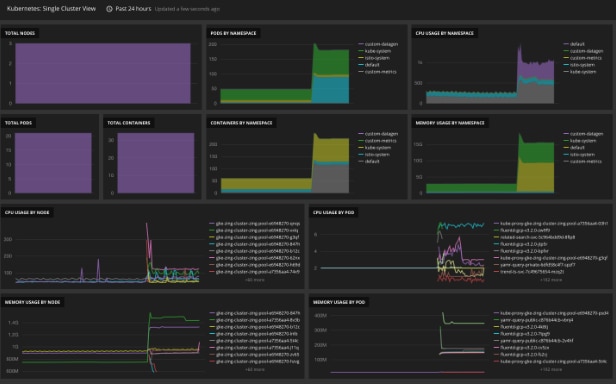
Task: Click the first purple kube-proxy marker in CPU Usage by Pod
Action: (x=497, y=224)
